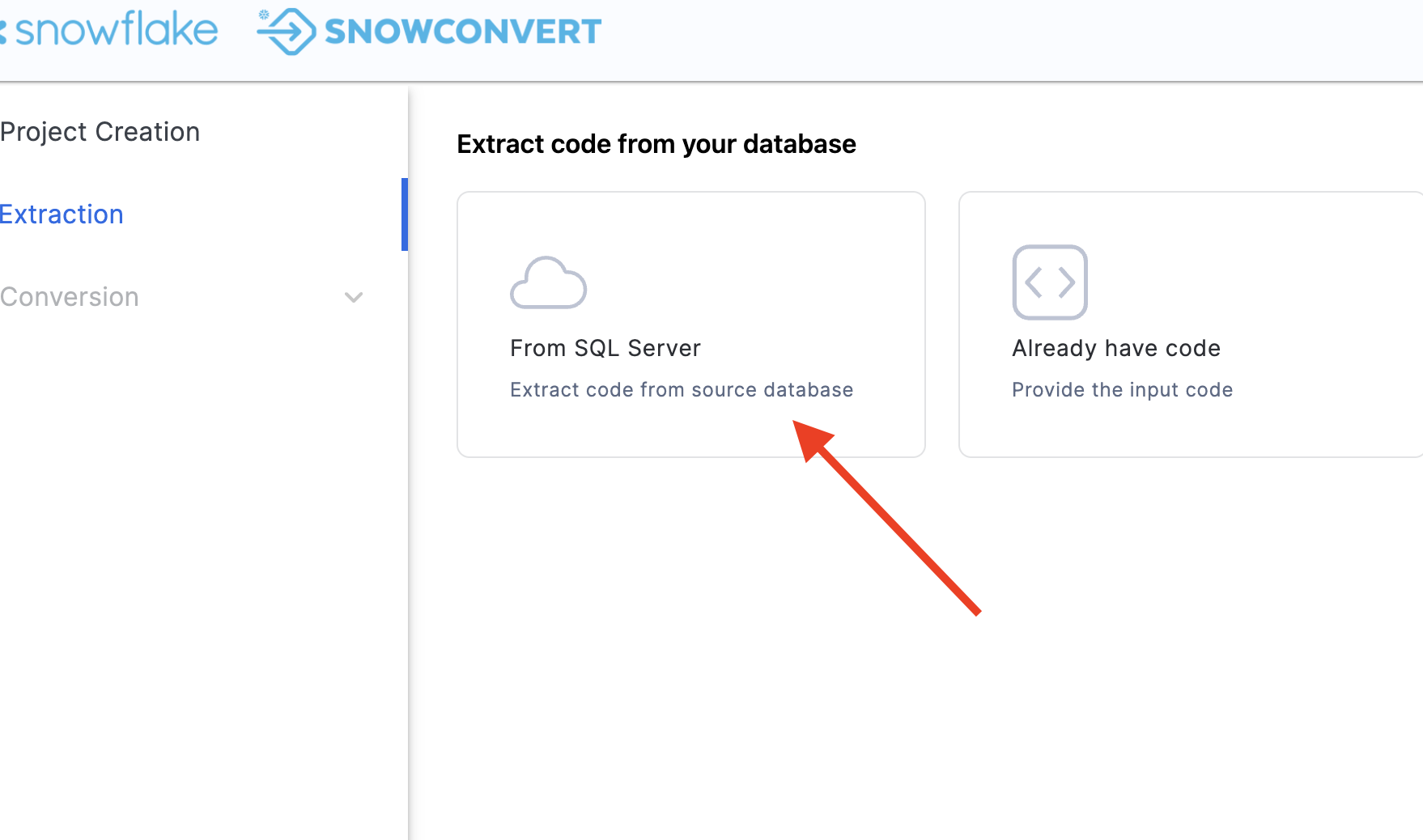1423x840 pixels.
Task: Click the Provide the input code text
Action: coord(1122,389)
